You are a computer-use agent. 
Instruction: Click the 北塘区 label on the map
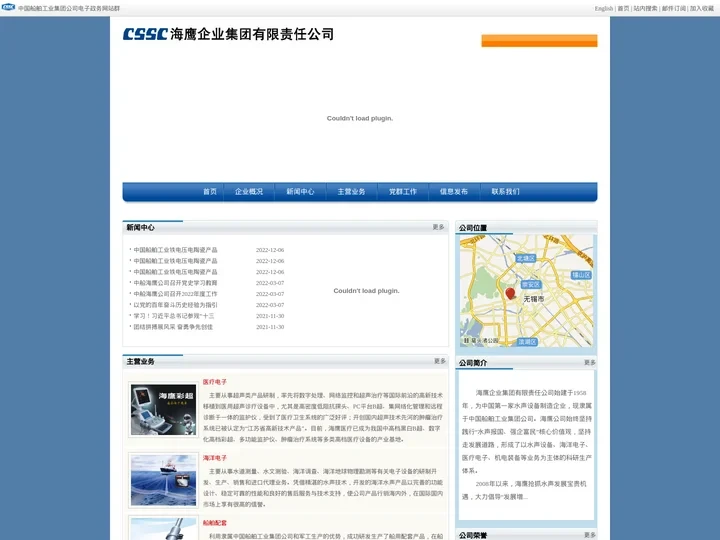point(526,259)
